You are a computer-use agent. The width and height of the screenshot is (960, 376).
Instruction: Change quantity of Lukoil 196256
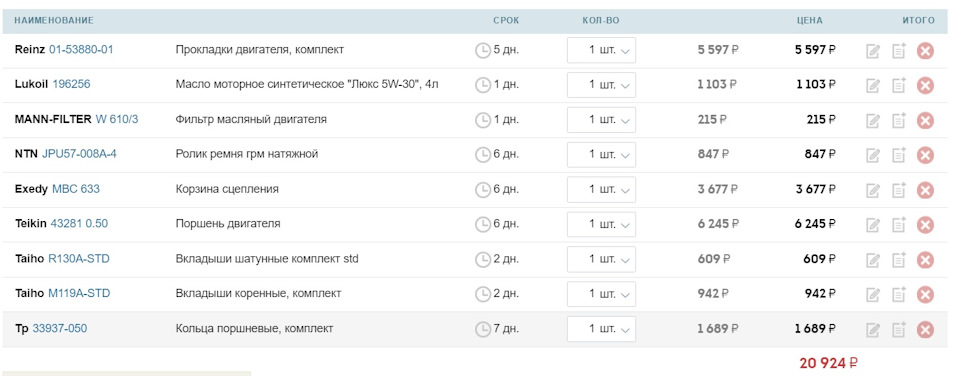tap(601, 85)
